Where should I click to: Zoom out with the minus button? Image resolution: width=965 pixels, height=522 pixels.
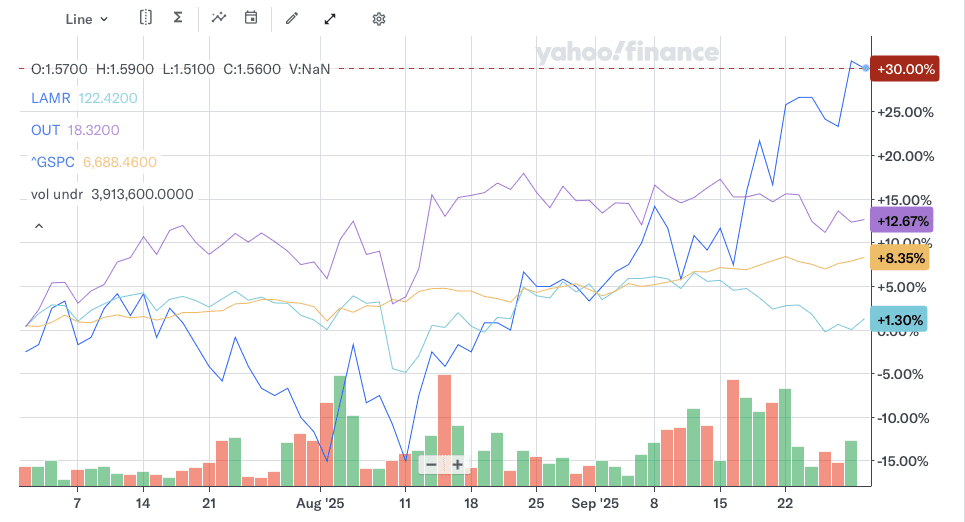(431, 464)
